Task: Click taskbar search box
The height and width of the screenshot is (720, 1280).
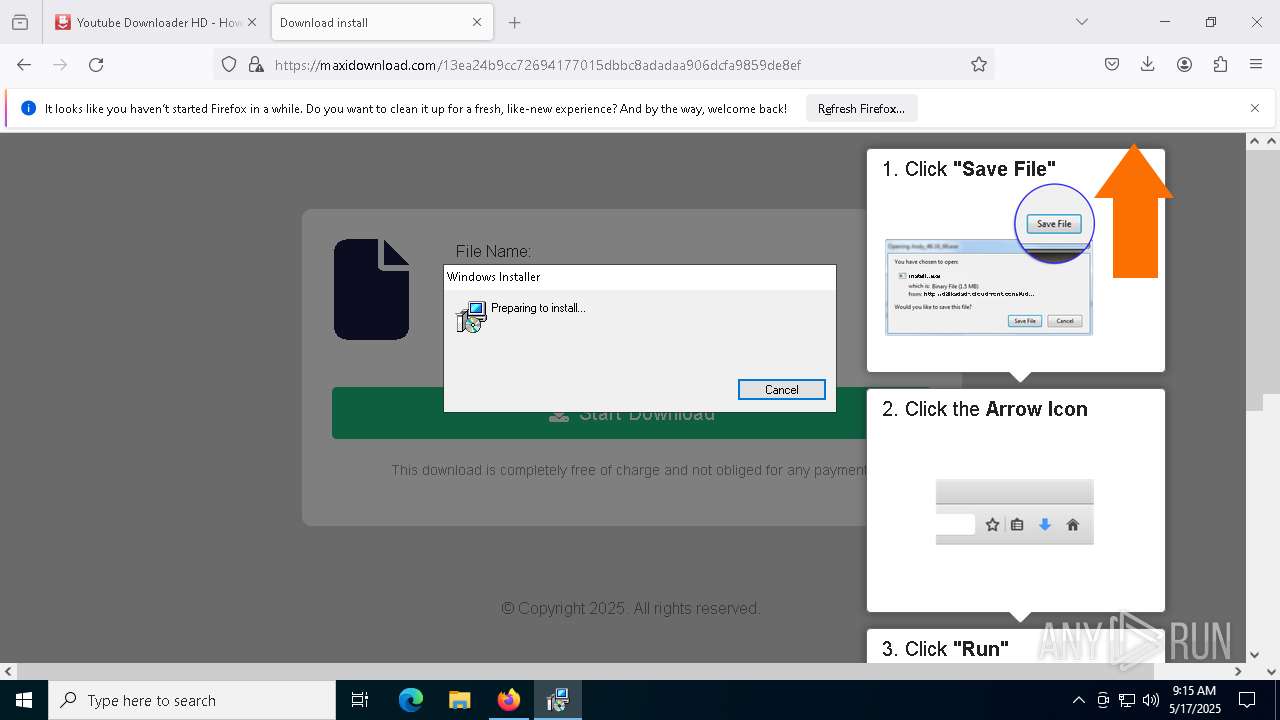Action: click(x=192, y=700)
